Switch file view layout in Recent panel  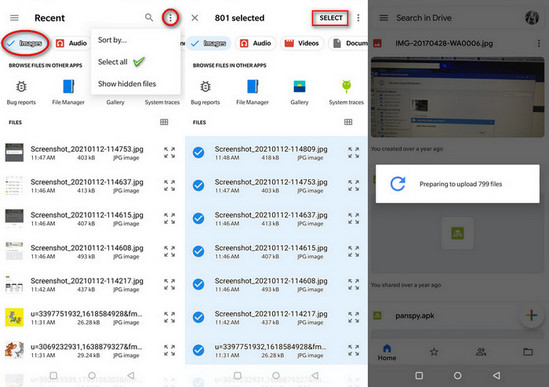(164, 122)
